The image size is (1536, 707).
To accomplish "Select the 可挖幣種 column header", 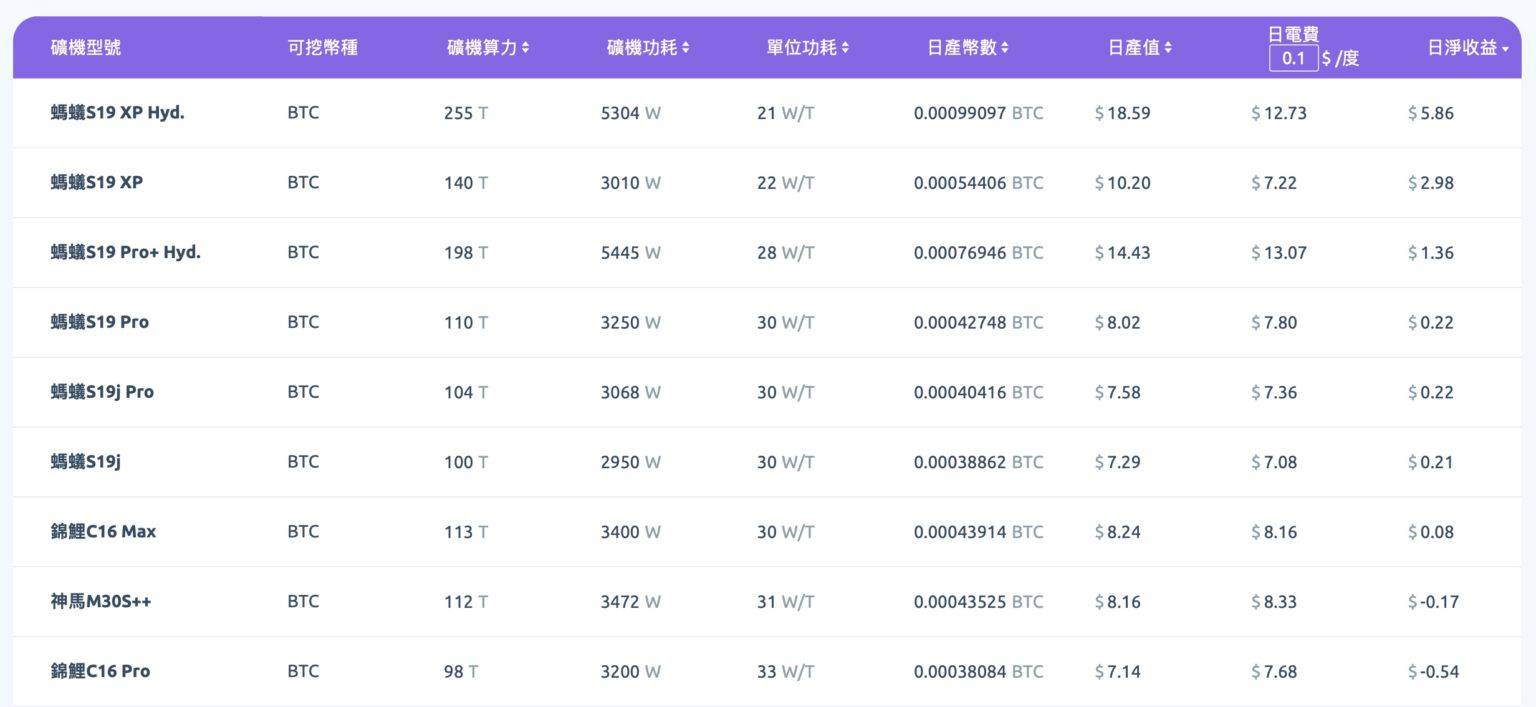I will point(322,47).
